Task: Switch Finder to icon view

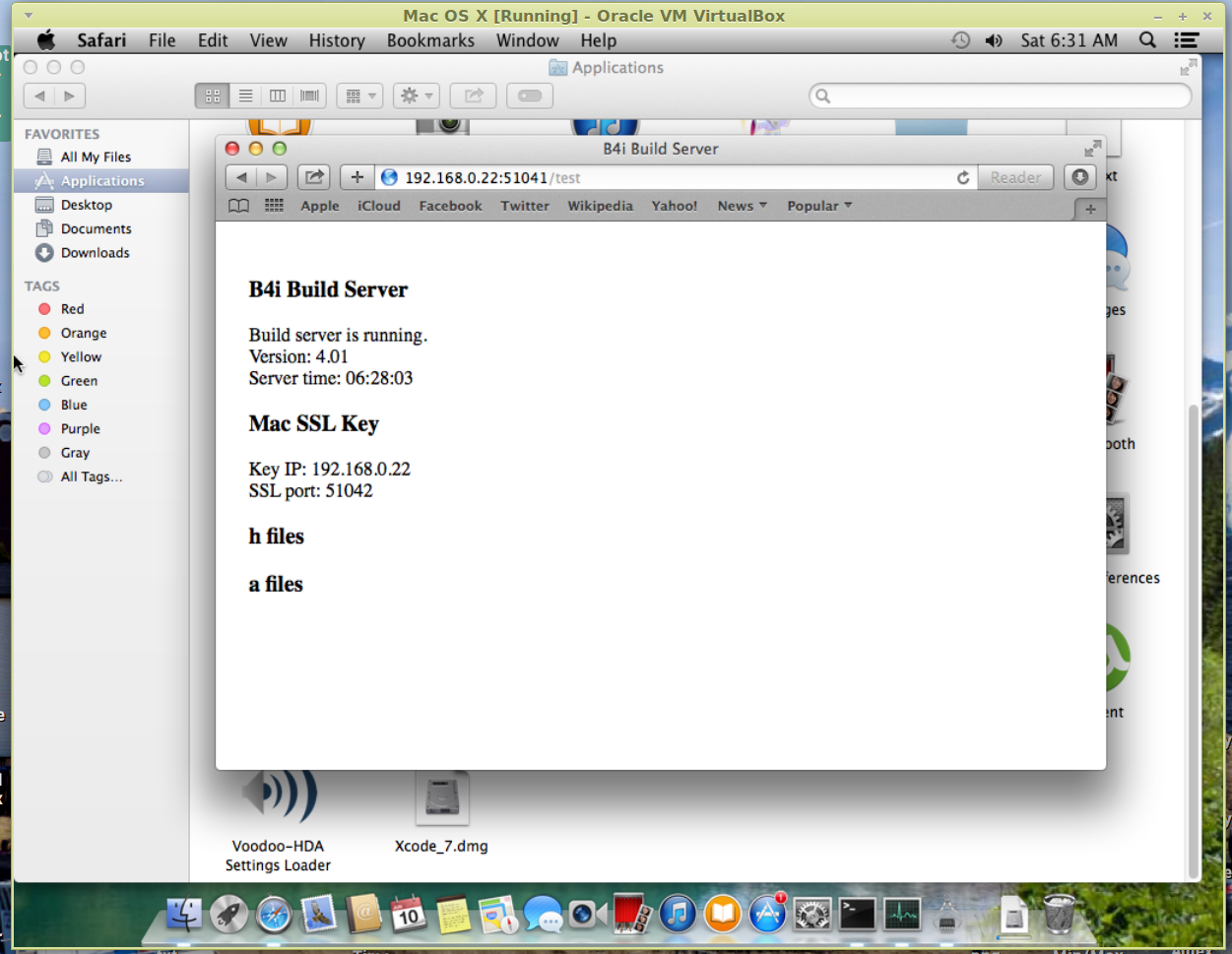Action: (x=213, y=95)
